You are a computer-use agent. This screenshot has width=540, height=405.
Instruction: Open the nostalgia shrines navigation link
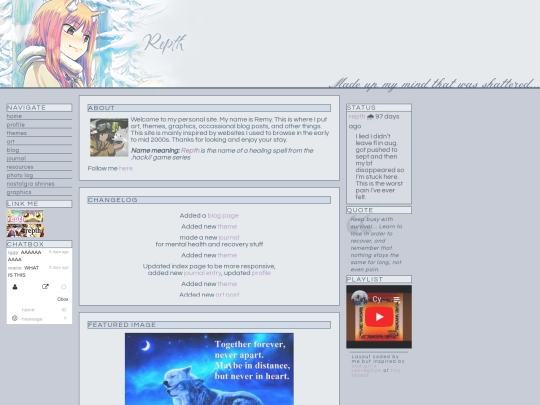pos(31,184)
